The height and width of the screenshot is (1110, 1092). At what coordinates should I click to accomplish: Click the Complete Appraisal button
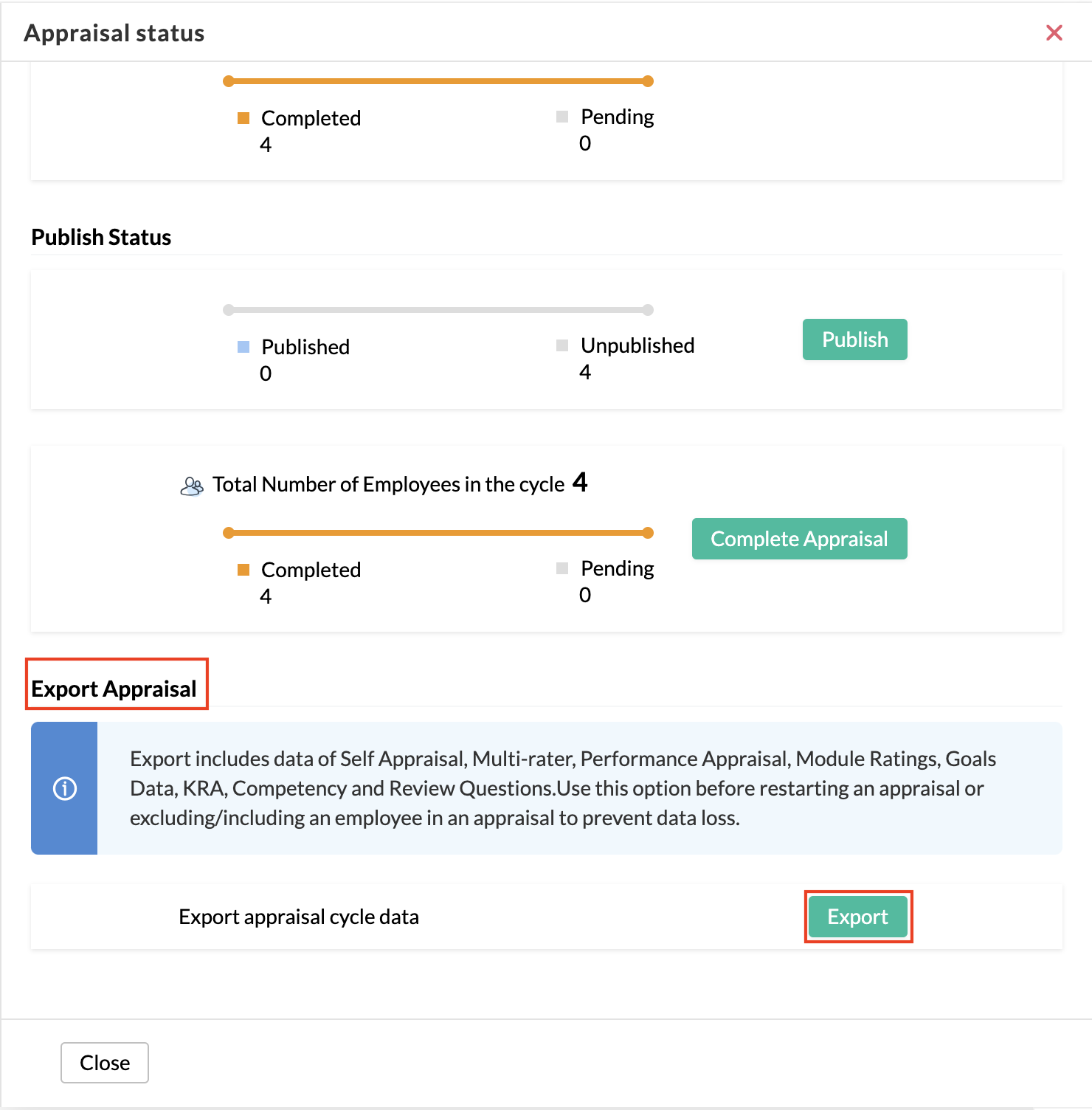point(800,539)
